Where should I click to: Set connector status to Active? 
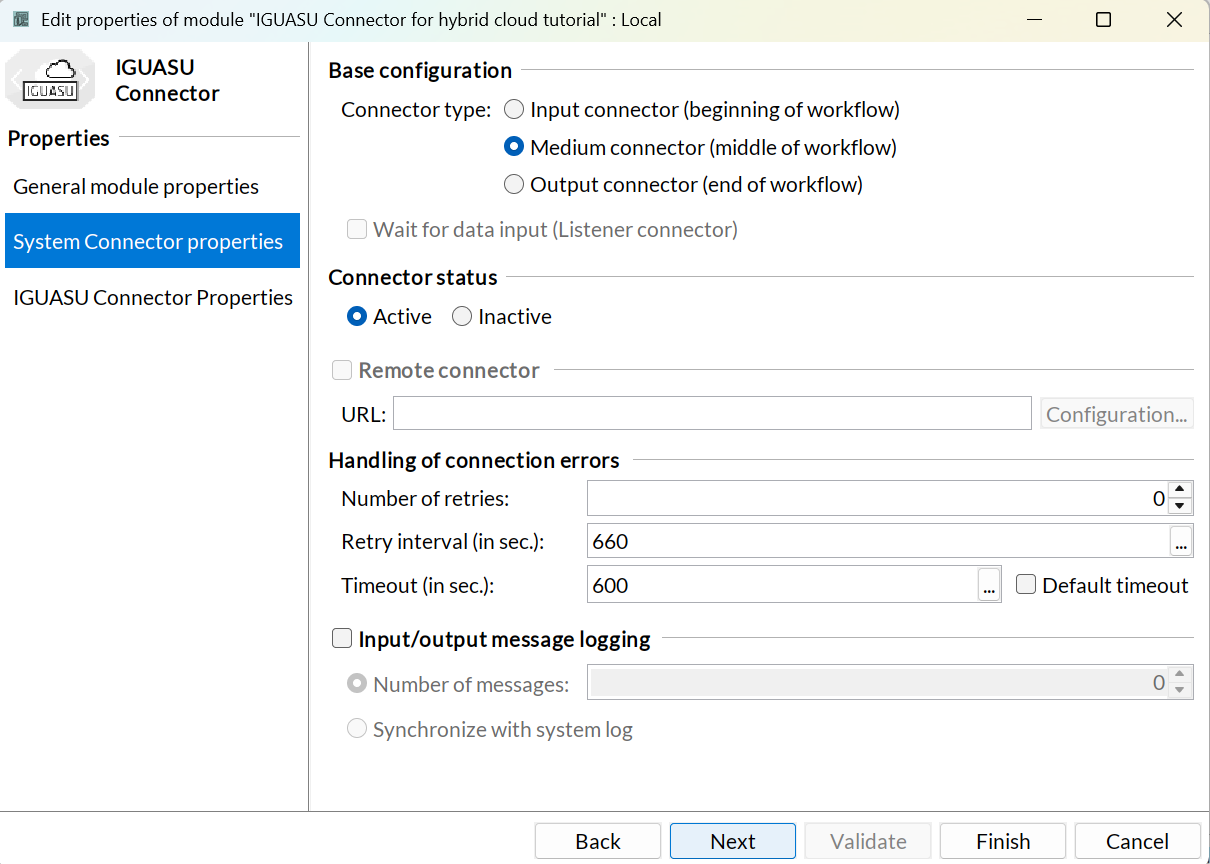(x=357, y=316)
